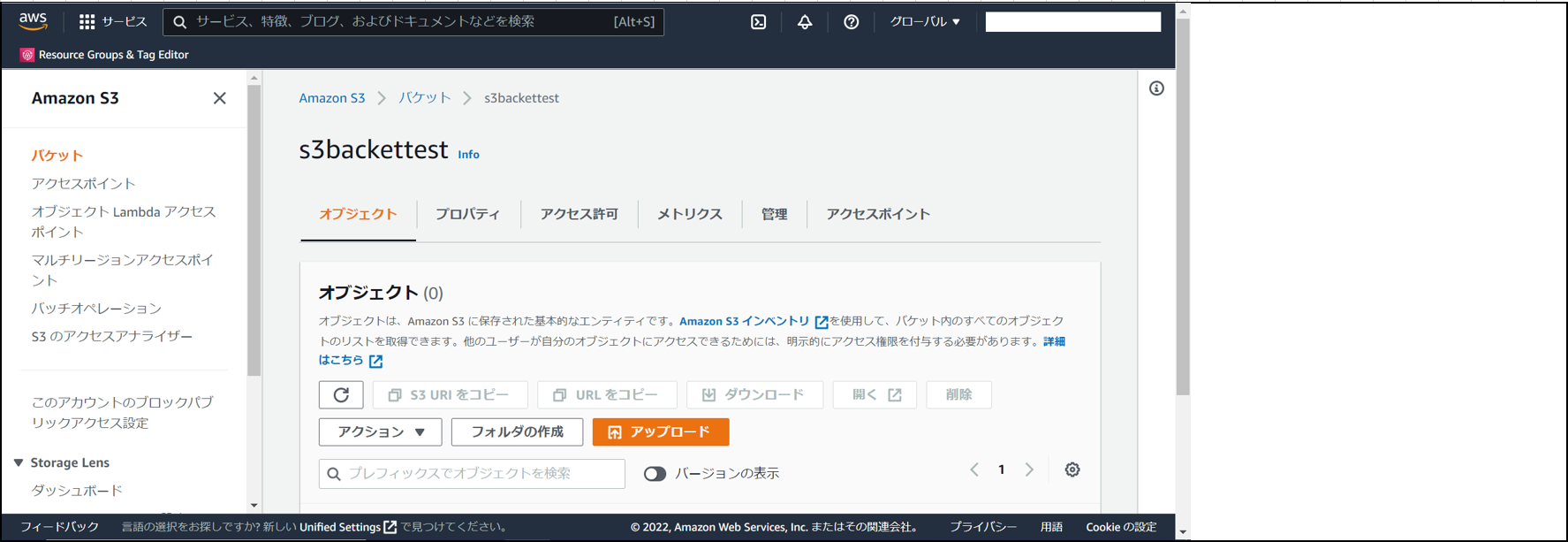Click the Unified Settings external link icon

pyautogui.click(x=390, y=527)
